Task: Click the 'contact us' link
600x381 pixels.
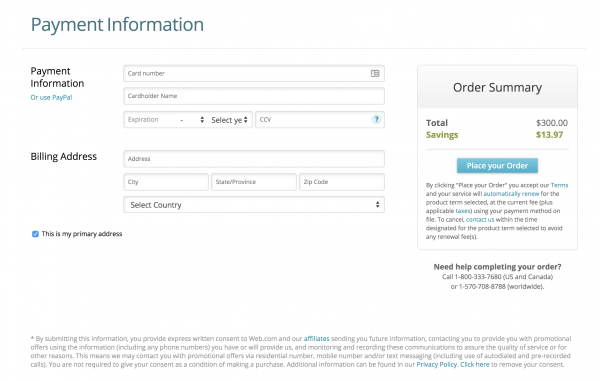Action: (x=480, y=220)
